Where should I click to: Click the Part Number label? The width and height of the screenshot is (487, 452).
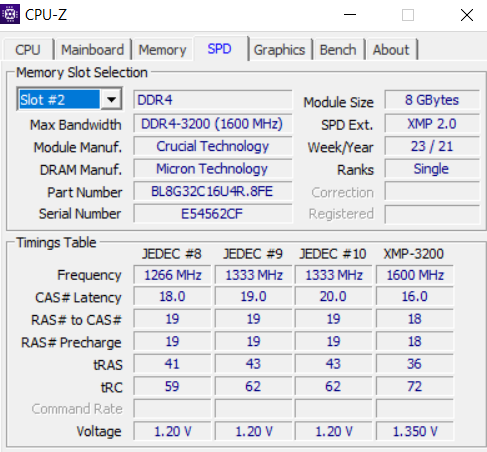tap(85, 192)
